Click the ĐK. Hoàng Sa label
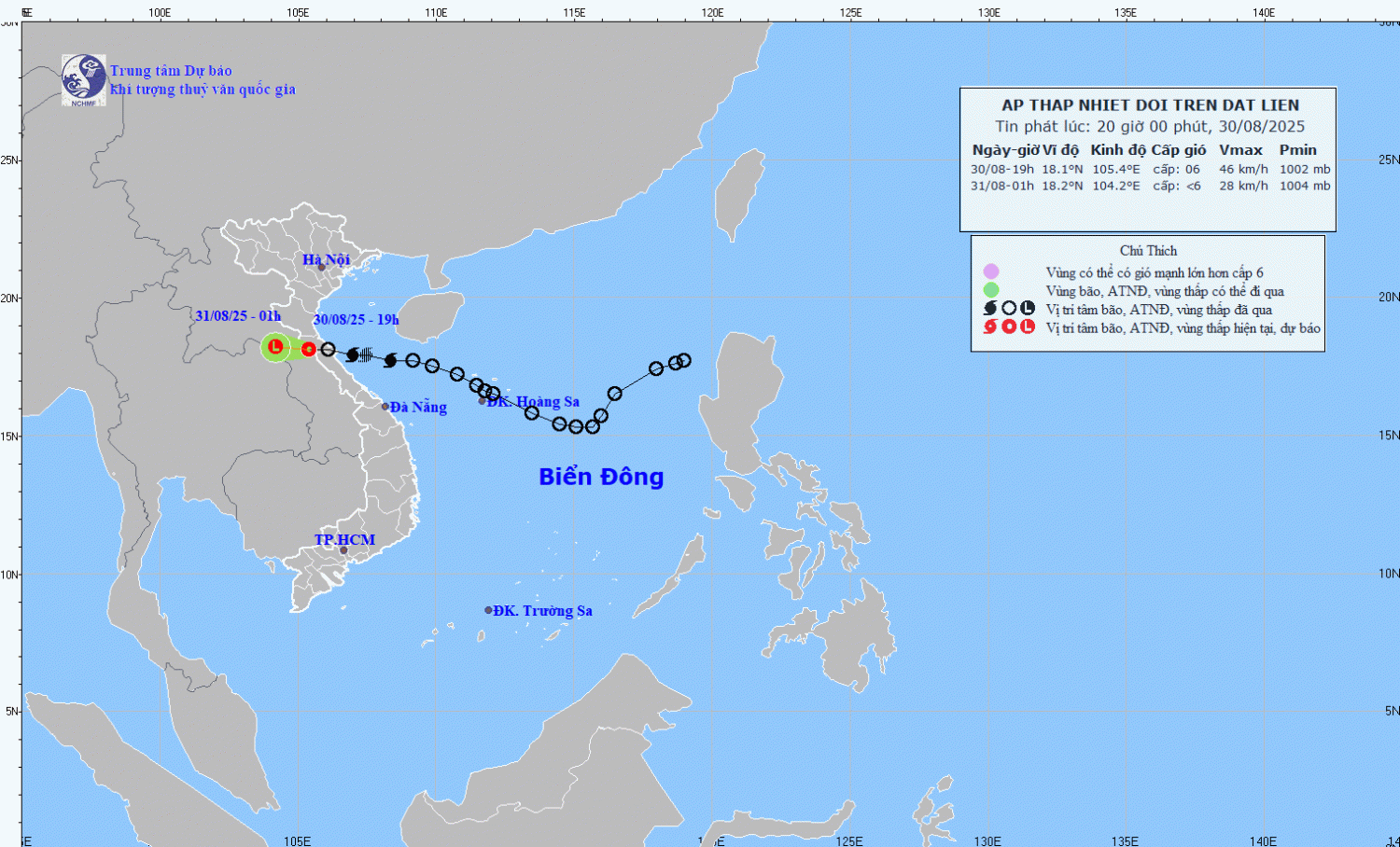Image resolution: width=1400 pixels, height=847 pixels. 533,402
